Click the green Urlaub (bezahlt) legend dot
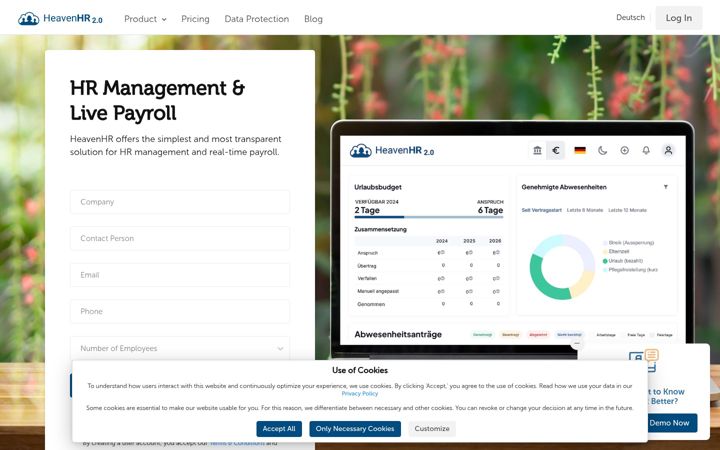This screenshot has height=450, width=720. (x=605, y=261)
